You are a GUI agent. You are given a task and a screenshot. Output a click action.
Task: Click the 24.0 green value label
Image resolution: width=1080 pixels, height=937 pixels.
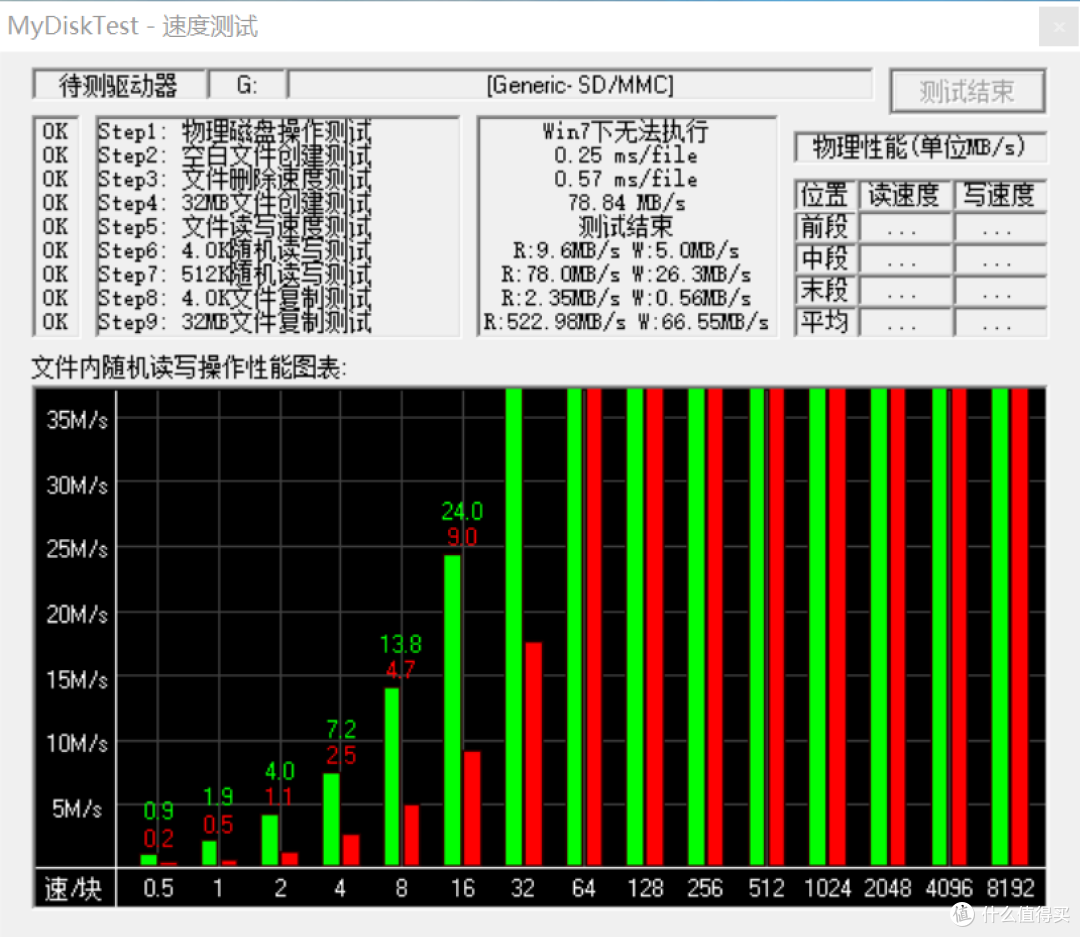coord(462,511)
